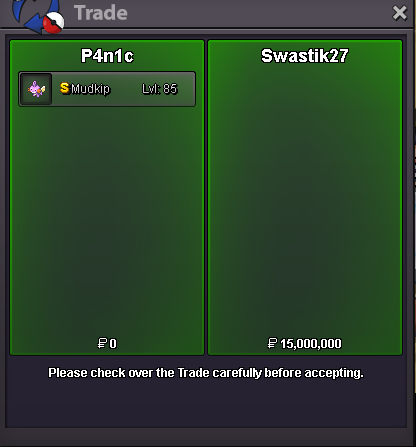Click the gold shiny S badge
416x447 pixels.
(x=64, y=88)
